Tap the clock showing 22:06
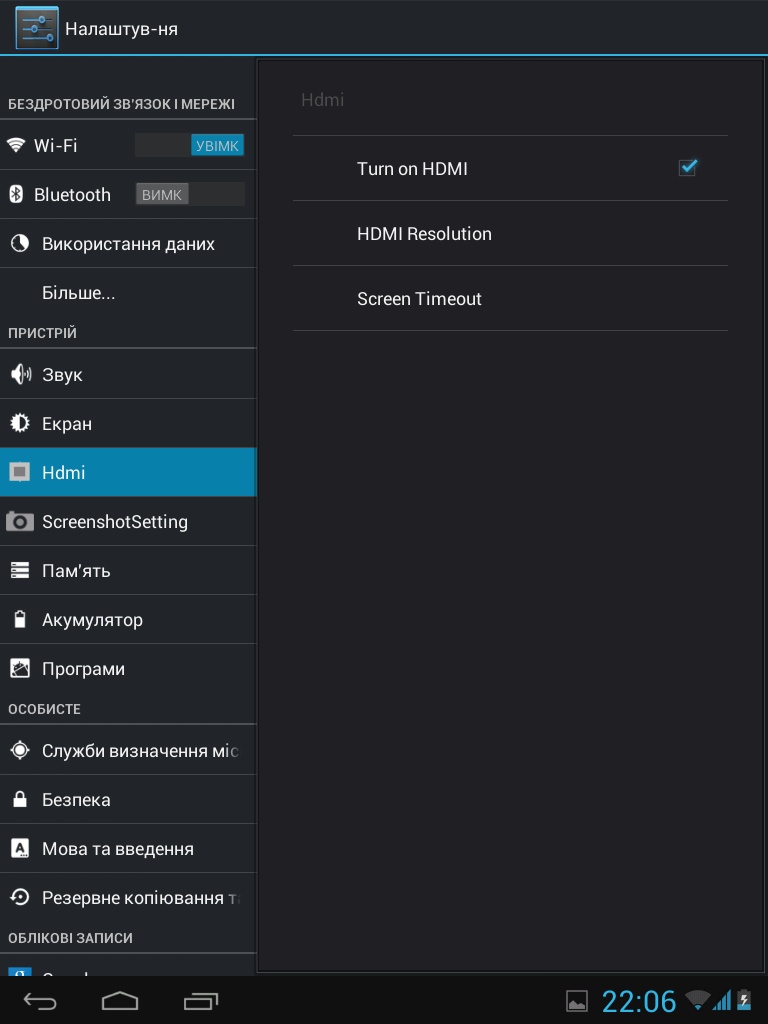 (639, 1001)
